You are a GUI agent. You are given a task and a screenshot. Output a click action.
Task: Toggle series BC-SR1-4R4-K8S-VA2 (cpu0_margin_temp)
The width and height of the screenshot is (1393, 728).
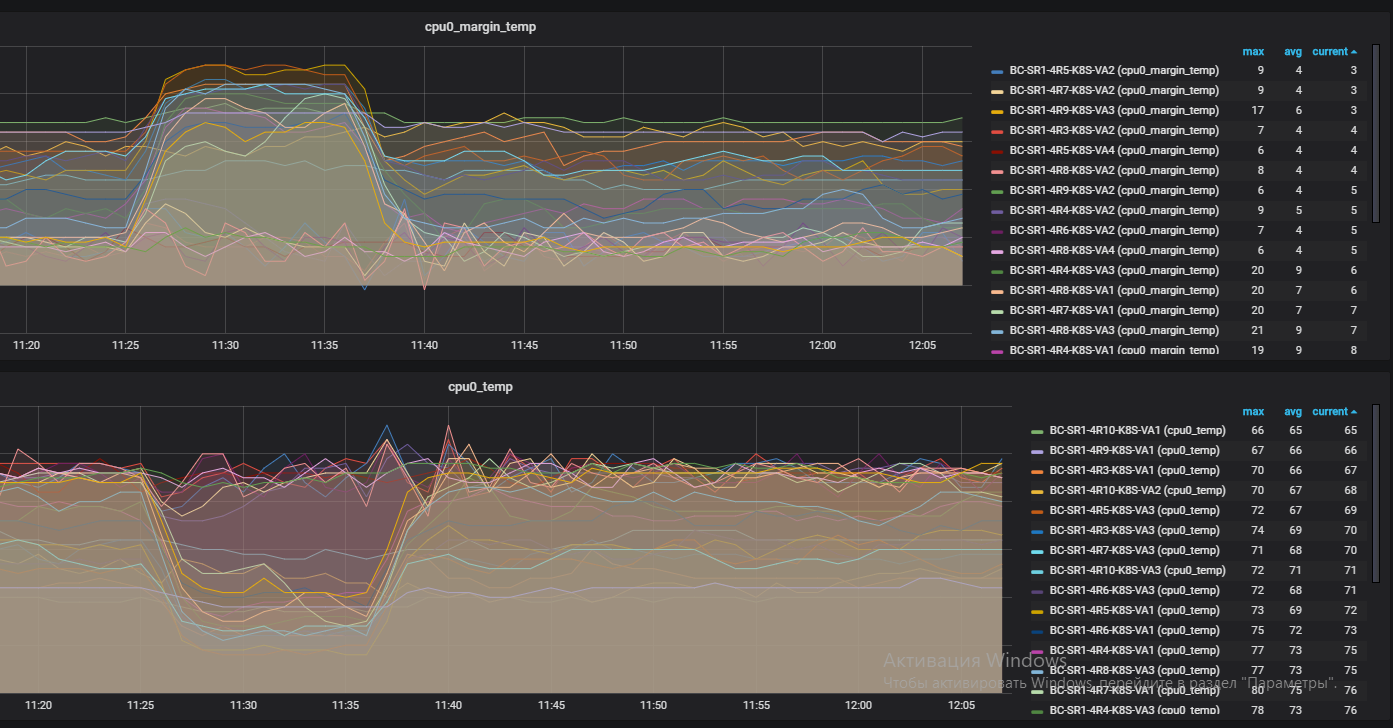[x=1114, y=210]
